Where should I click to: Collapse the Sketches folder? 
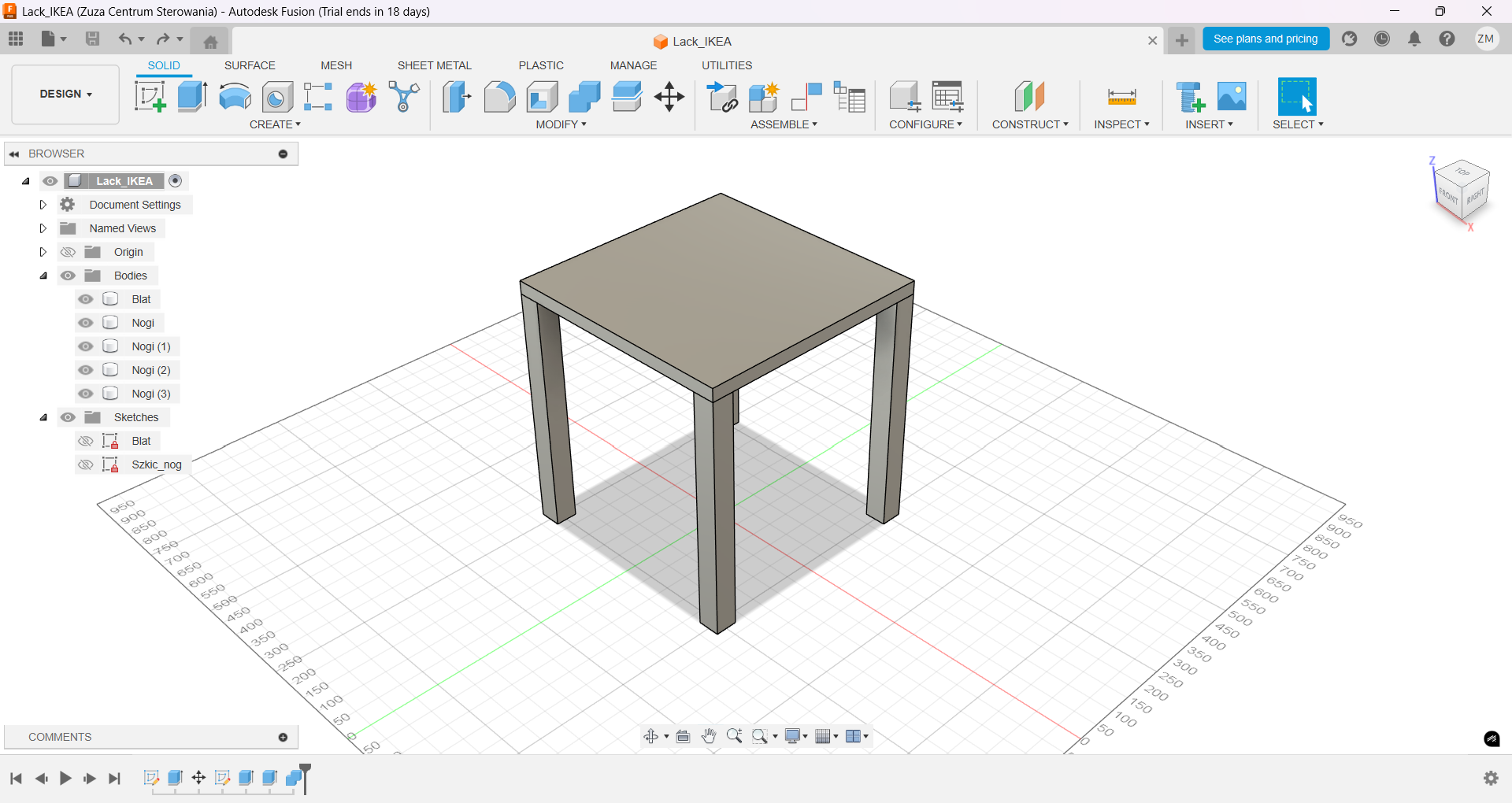click(43, 417)
